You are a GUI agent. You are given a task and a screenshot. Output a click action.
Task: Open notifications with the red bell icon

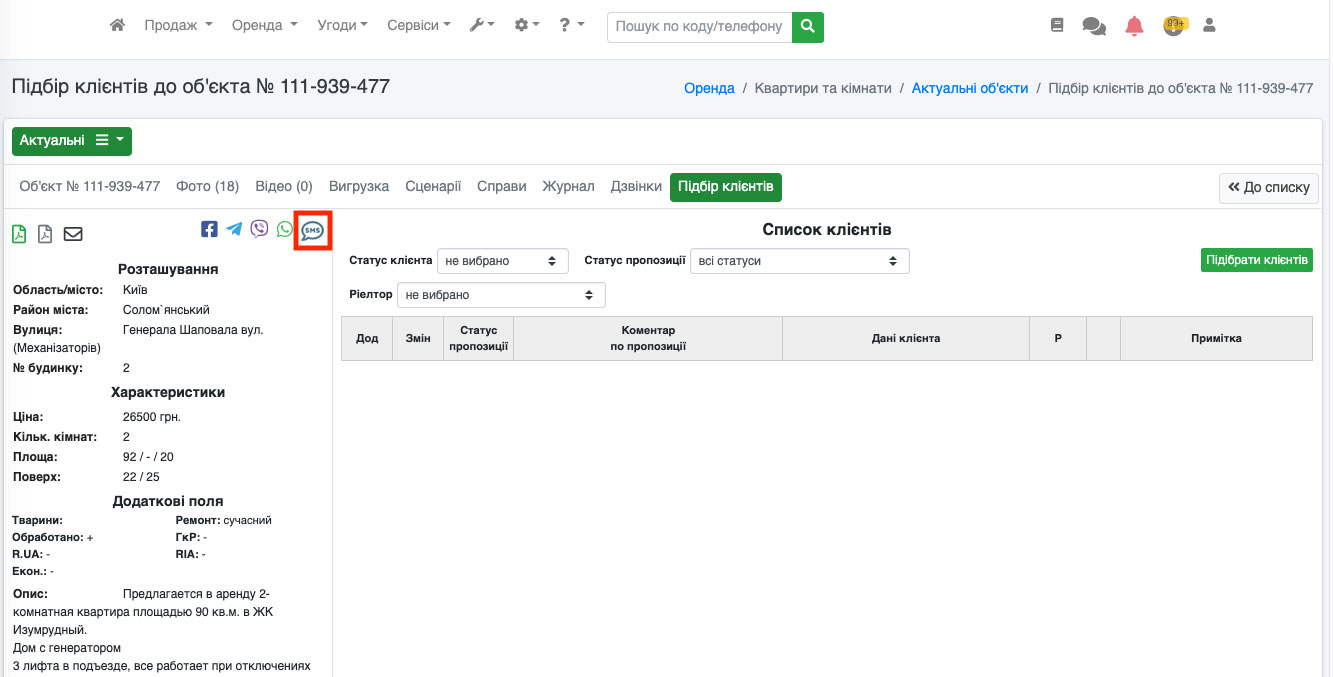tap(1134, 26)
